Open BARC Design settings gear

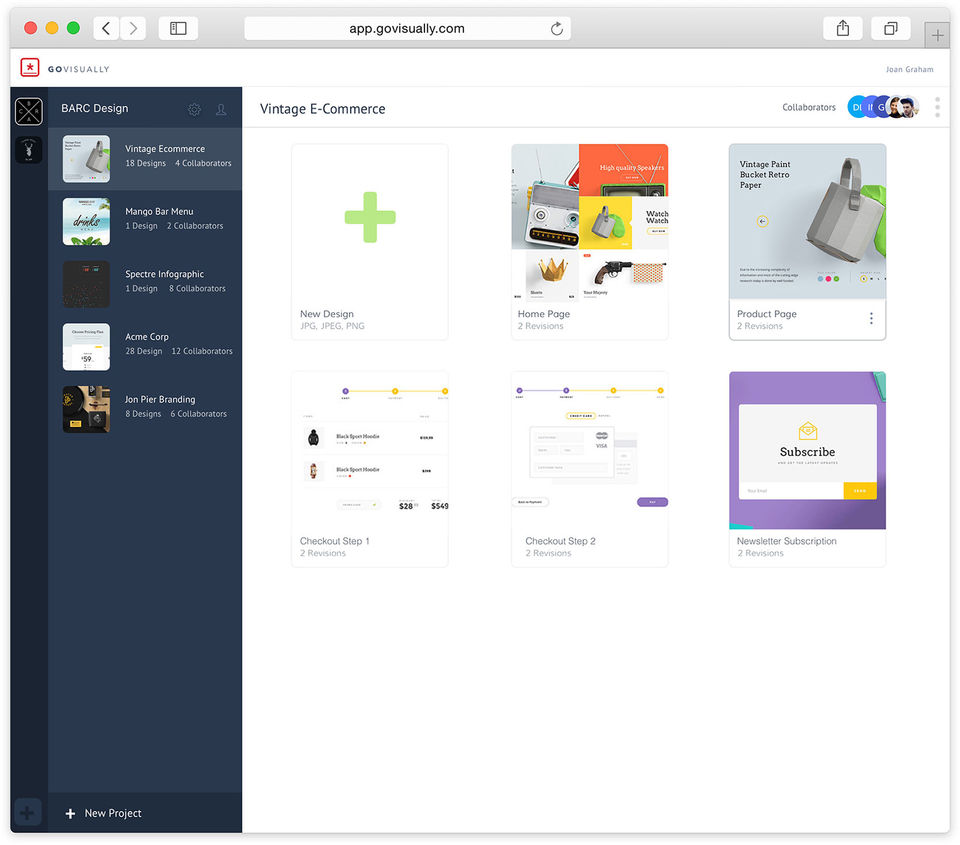(x=194, y=109)
